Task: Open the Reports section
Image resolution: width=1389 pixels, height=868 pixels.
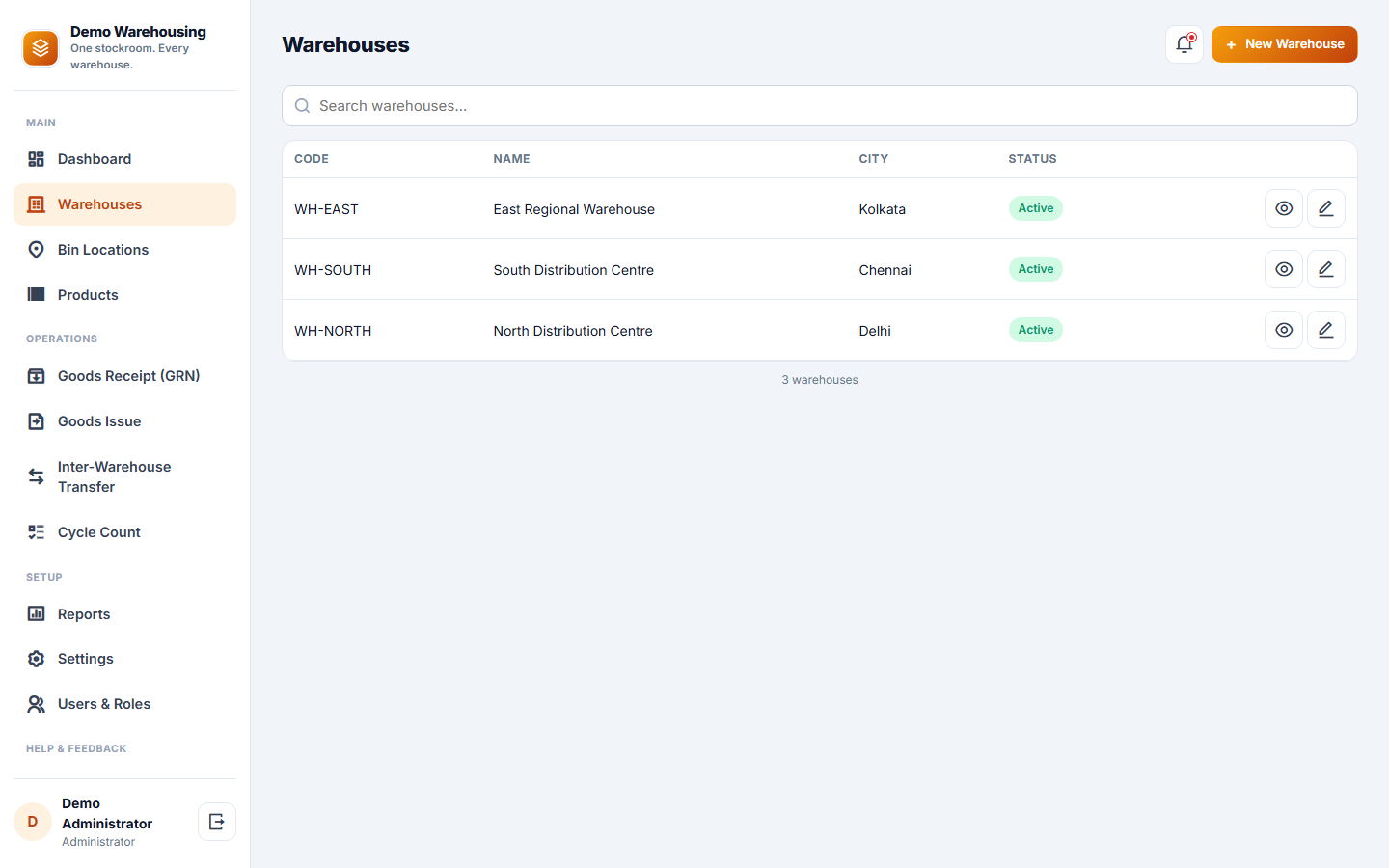Action: [124, 614]
